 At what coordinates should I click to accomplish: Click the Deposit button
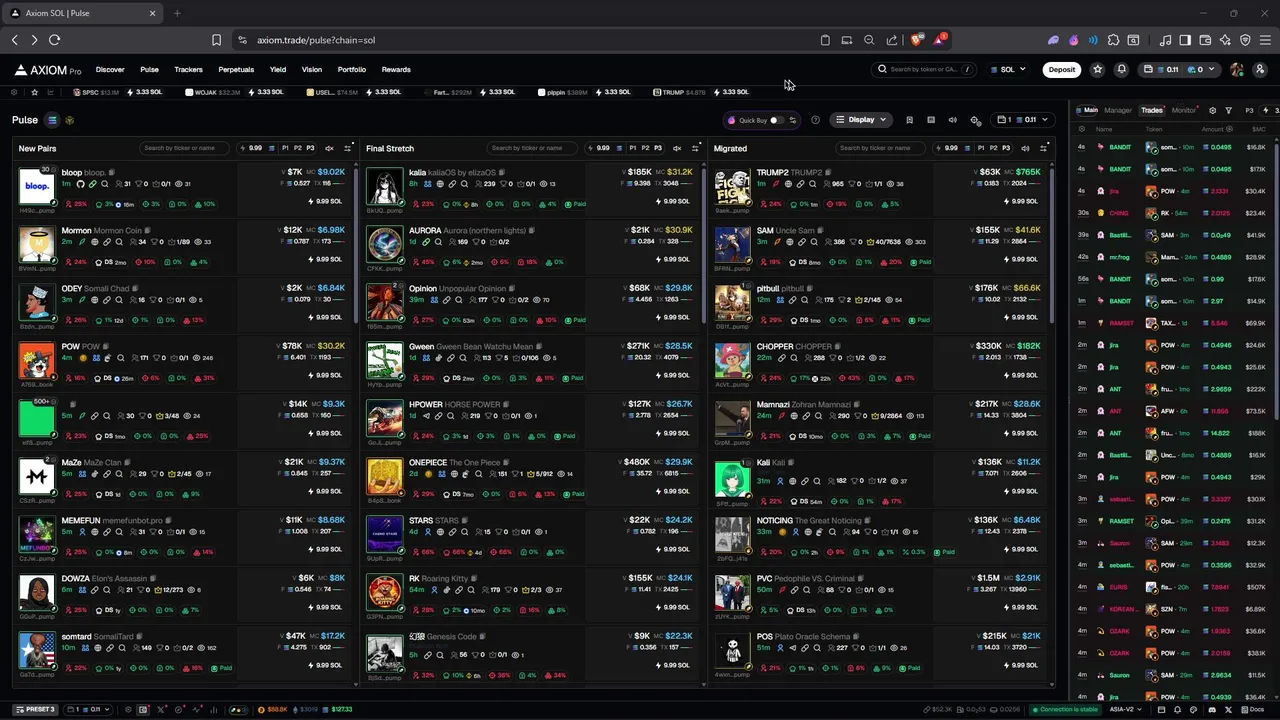pos(1062,69)
